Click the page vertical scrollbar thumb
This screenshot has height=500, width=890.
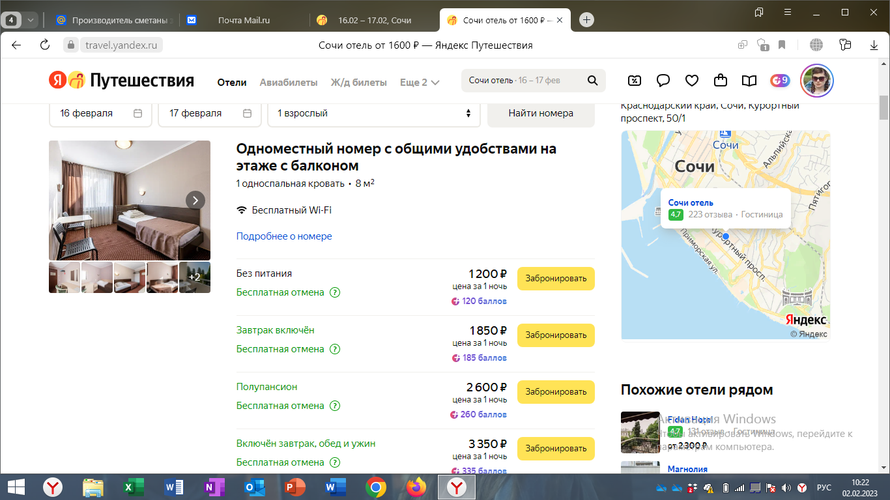coord(883,108)
